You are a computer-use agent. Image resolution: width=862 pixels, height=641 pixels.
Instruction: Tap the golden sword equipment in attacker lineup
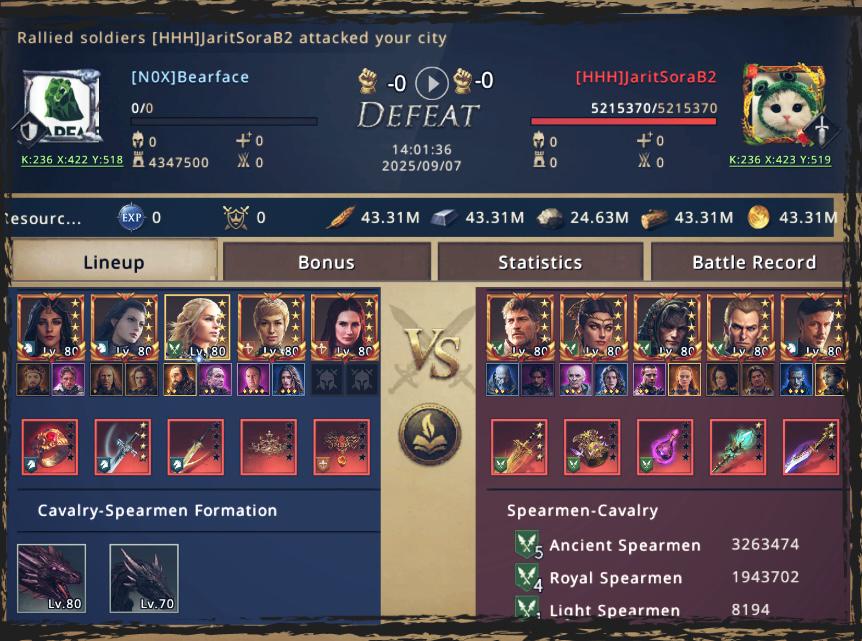(519, 447)
